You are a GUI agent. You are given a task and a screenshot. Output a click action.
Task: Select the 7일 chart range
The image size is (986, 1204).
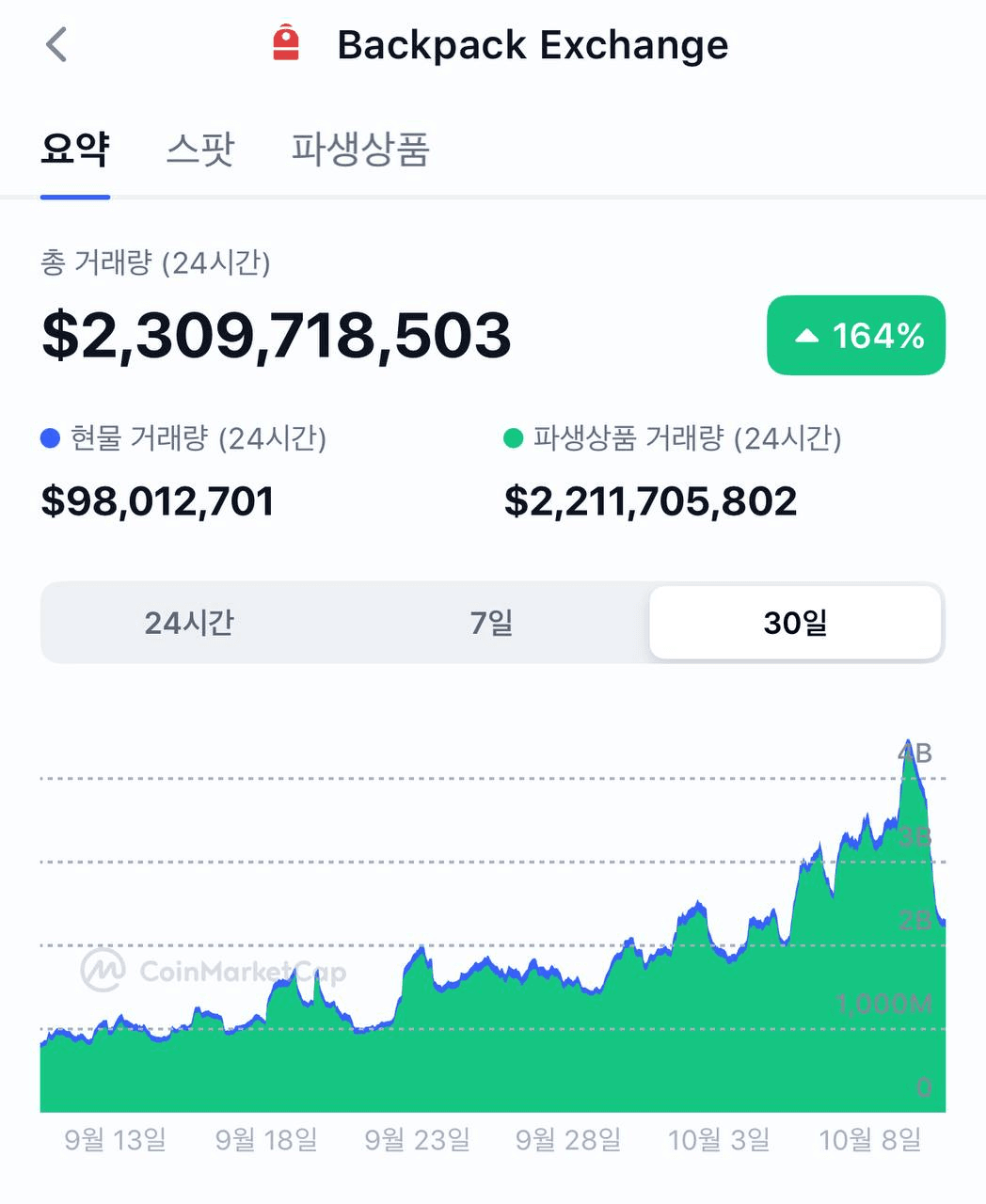tap(492, 623)
